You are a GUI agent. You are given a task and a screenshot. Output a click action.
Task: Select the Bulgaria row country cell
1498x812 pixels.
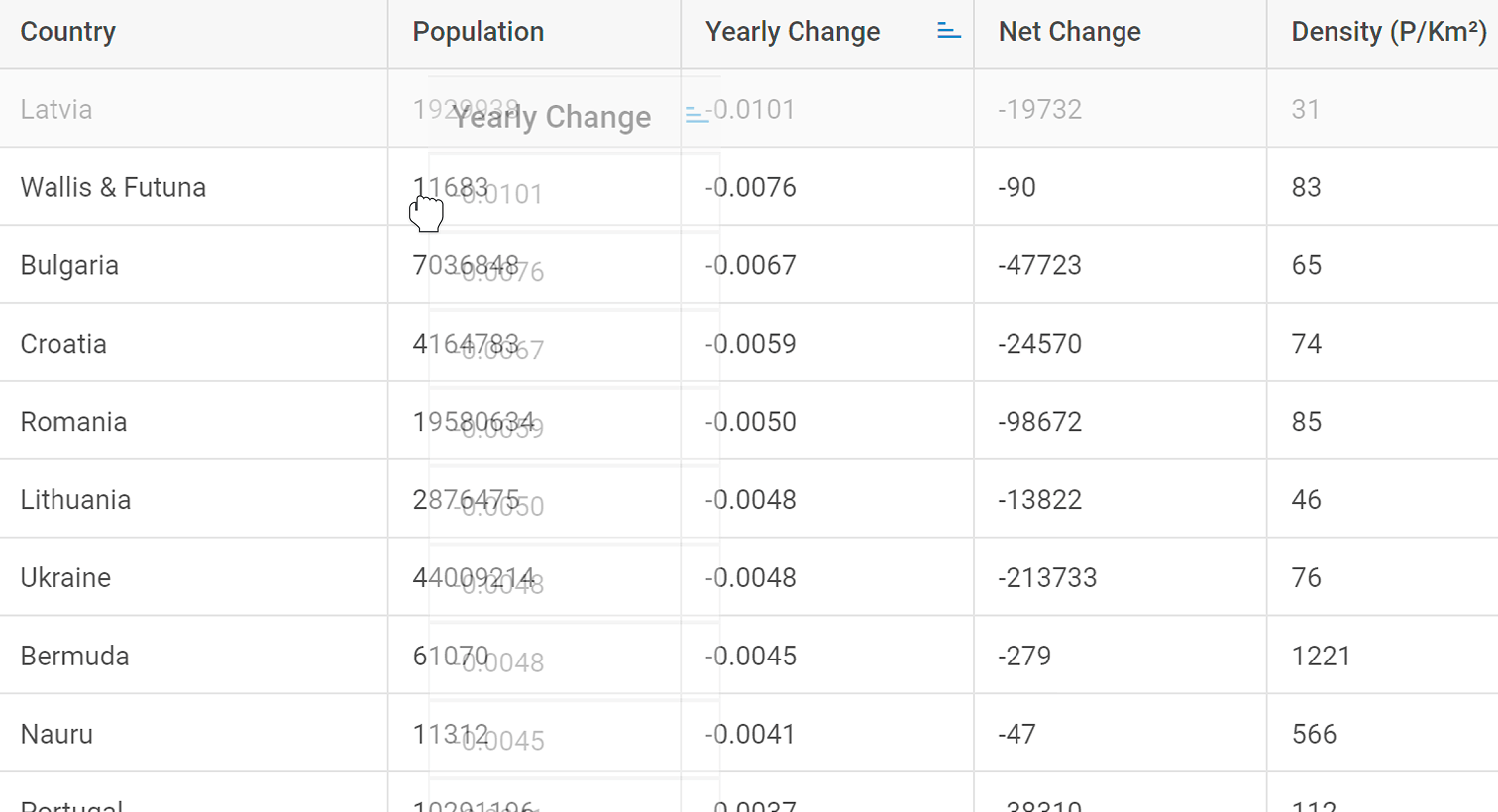(x=193, y=265)
